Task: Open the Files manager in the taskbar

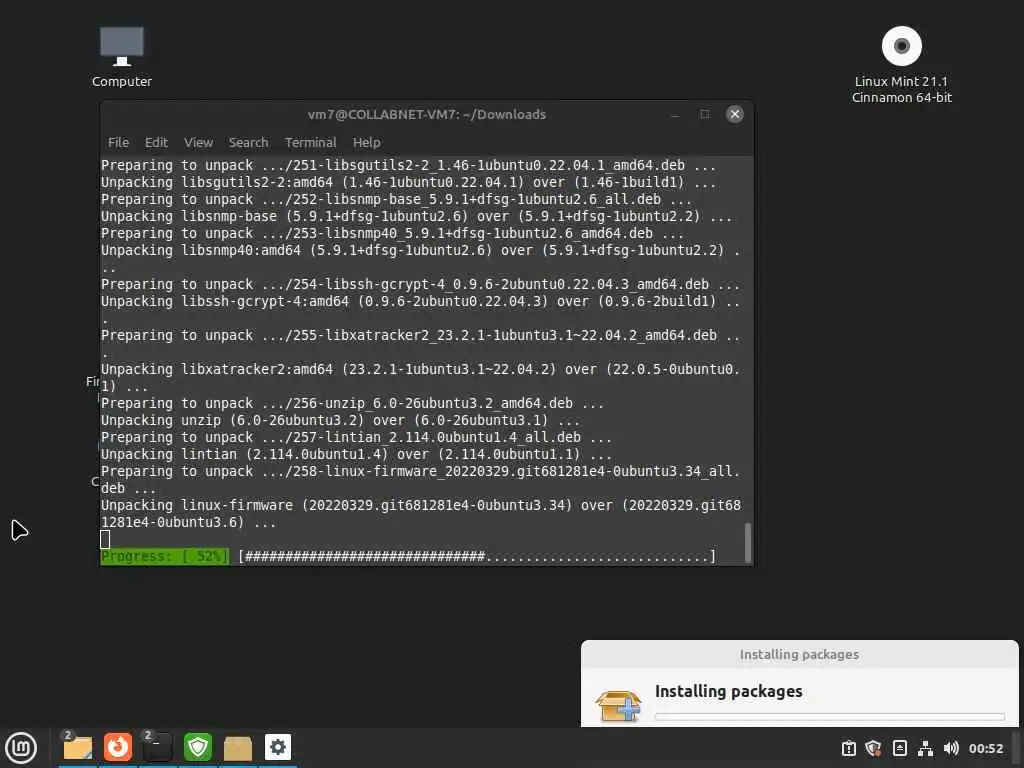Action: pyautogui.click(x=78, y=748)
